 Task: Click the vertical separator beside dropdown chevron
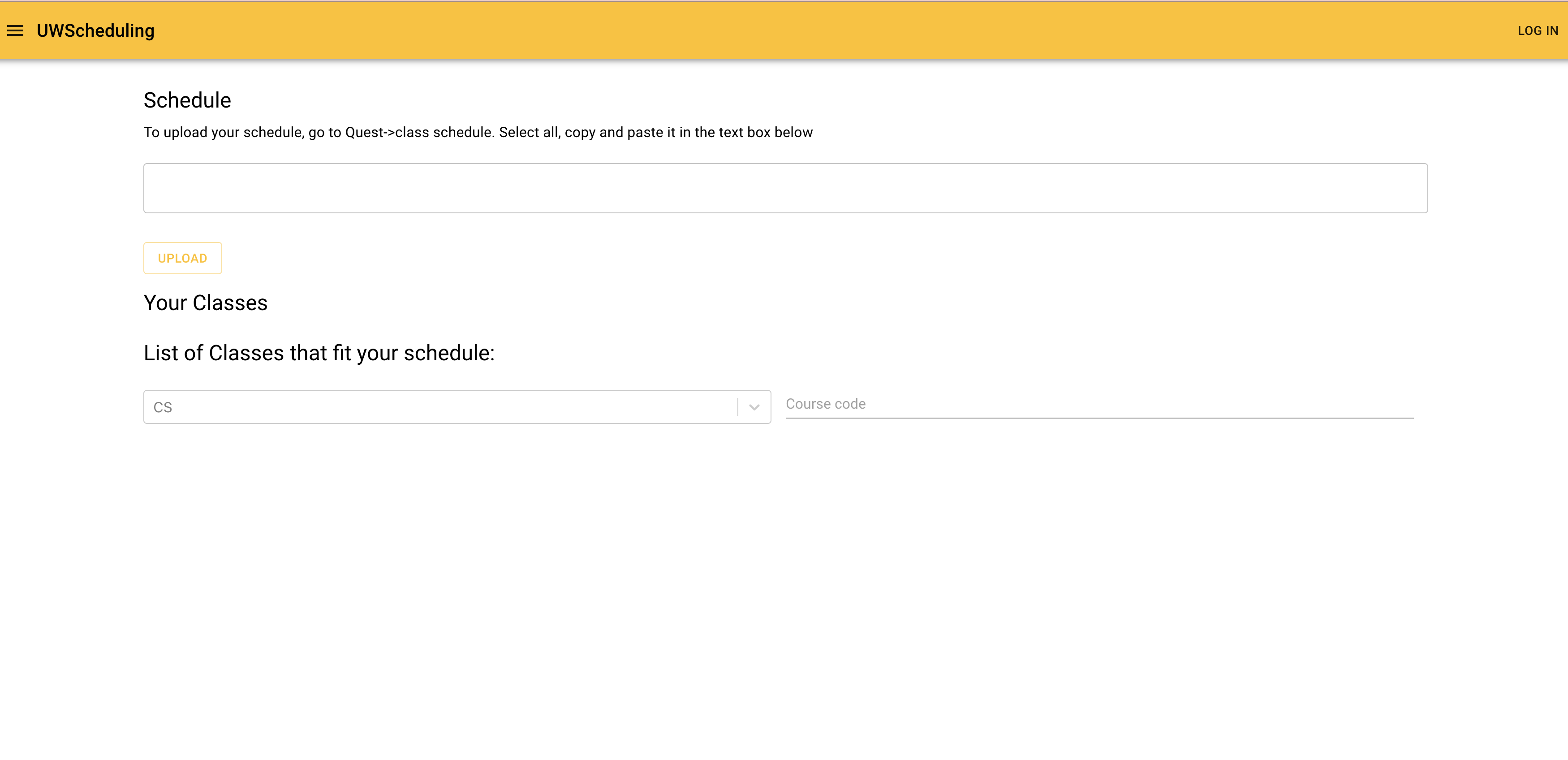(x=738, y=407)
